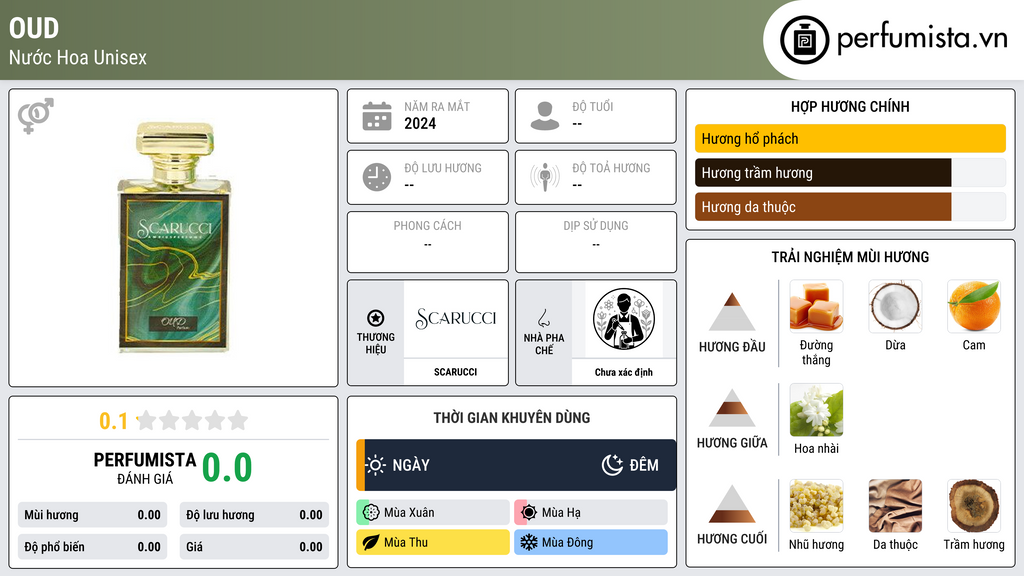1024x576 pixels.
Task: Click the Hương cuối pyramid icon
Action: tap(732, 504)
